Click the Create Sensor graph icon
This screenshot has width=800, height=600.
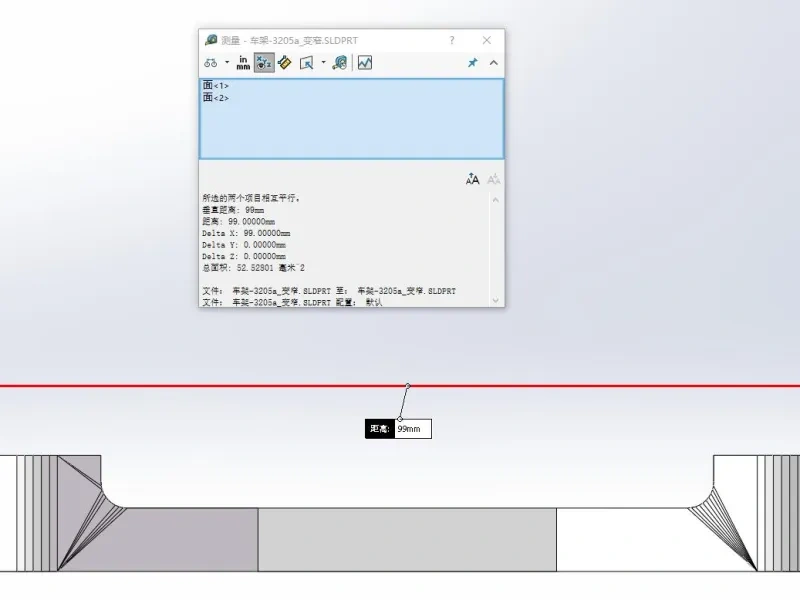pos(365,62)
